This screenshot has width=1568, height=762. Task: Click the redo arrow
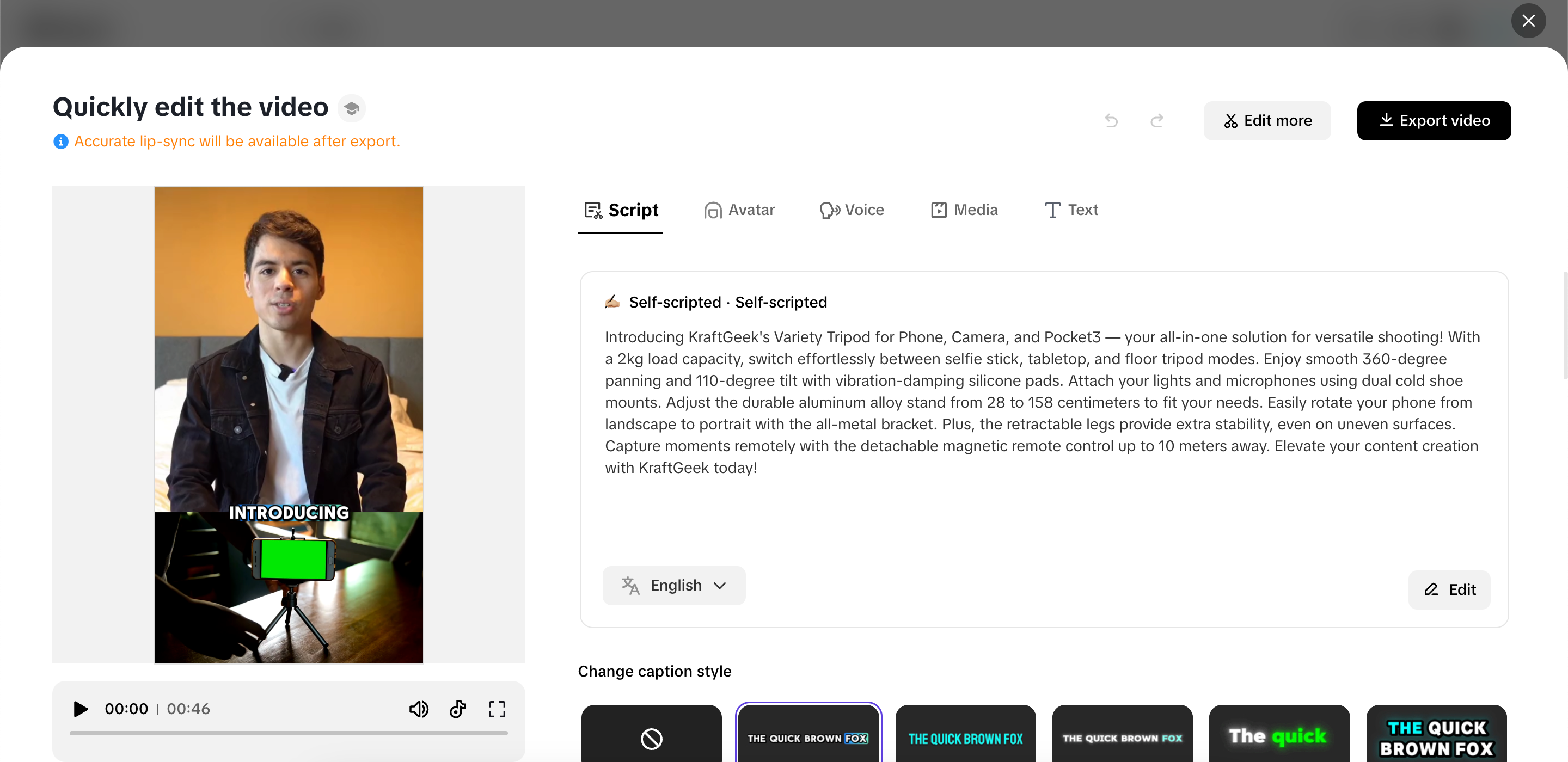point(1156,120)
